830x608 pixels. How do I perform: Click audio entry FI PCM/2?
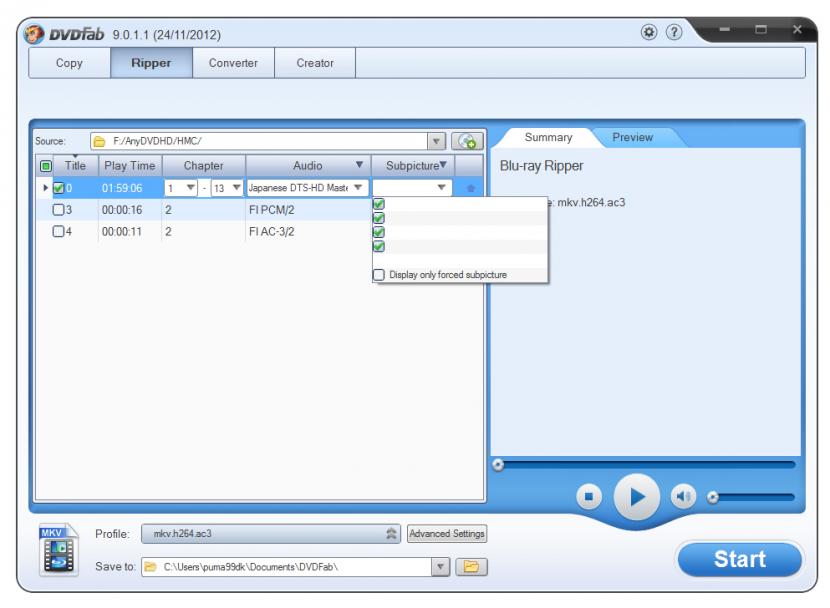[x=272, y=210]
